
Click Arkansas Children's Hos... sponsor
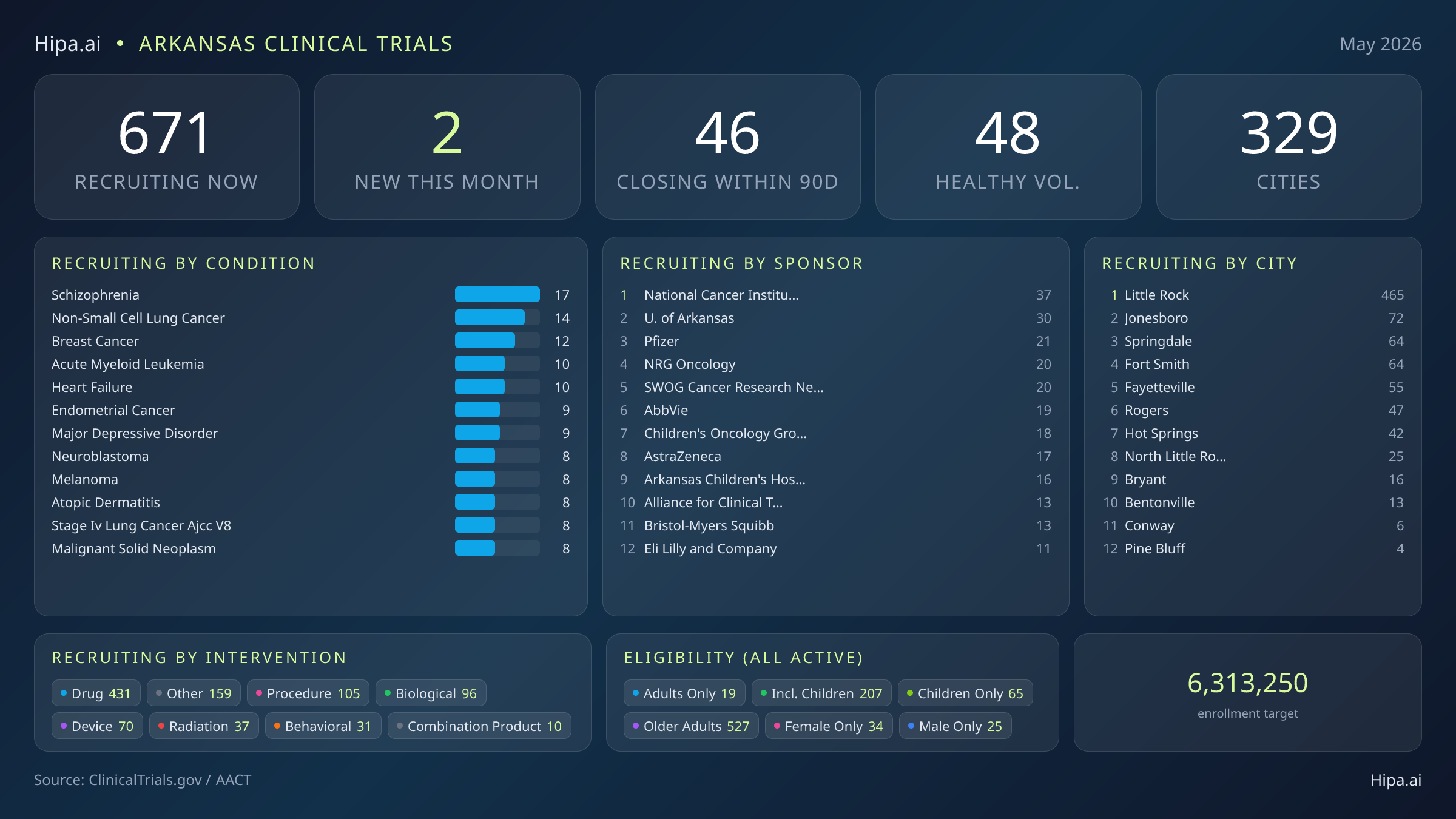click(835, 479)
